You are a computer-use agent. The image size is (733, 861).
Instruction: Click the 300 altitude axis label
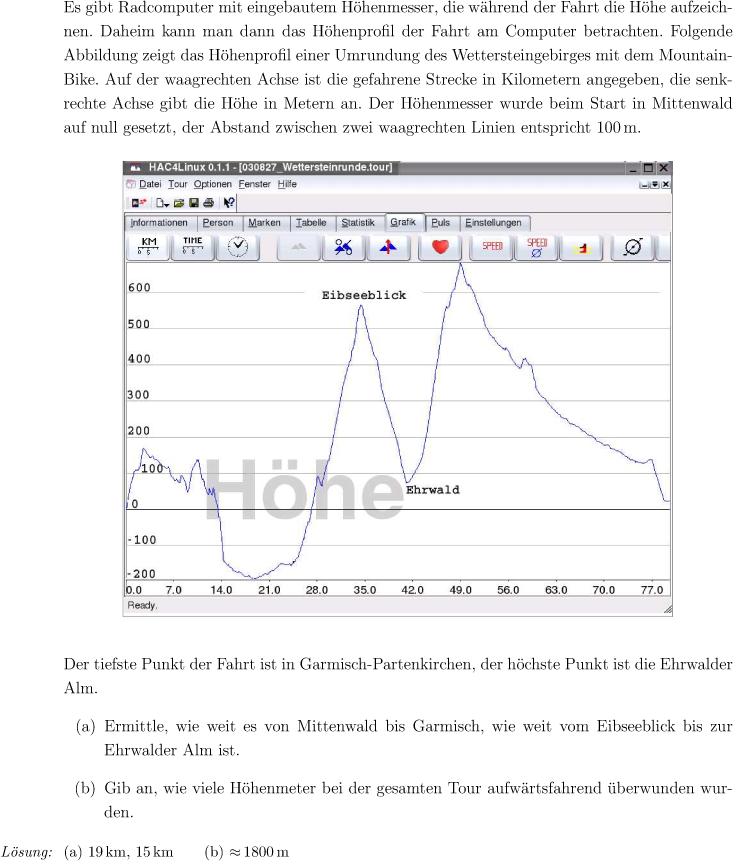138,395
